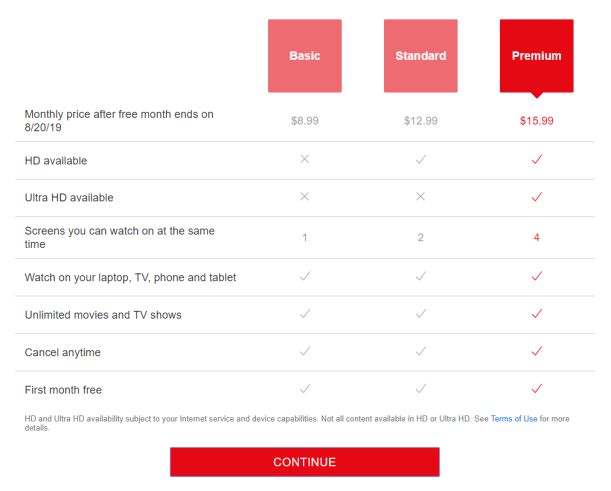
Task: Select the Premium plan tile
Action: (537, 56)
